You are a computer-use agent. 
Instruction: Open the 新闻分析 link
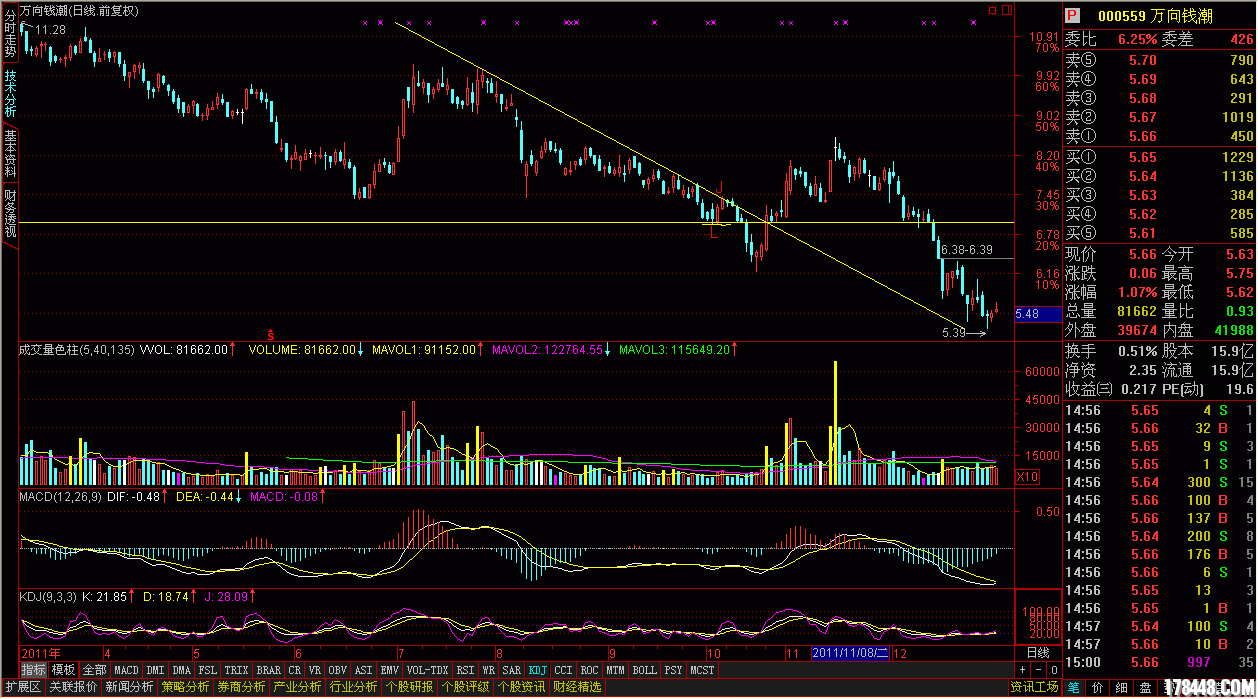[x=130, y=687]
